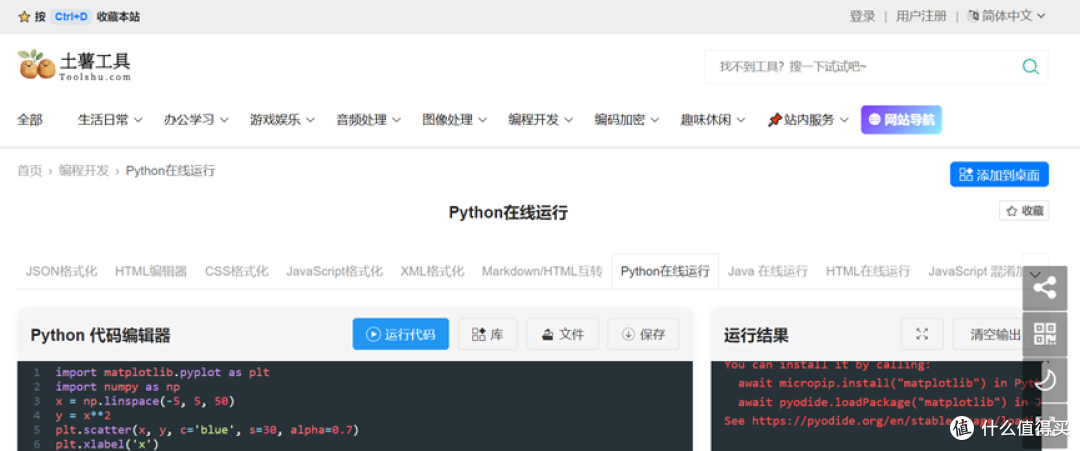The height and width of the screenshot is (451, 1080).
Task: Open the 简体中文 language dropdown
Action: coord(1006,16)
